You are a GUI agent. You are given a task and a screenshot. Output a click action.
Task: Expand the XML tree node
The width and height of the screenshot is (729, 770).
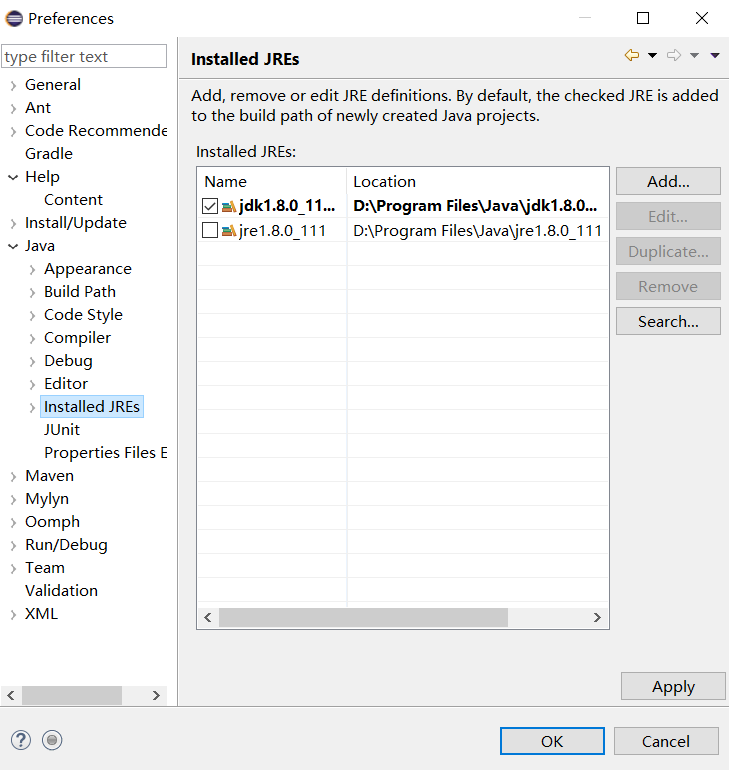coord(13,614)
